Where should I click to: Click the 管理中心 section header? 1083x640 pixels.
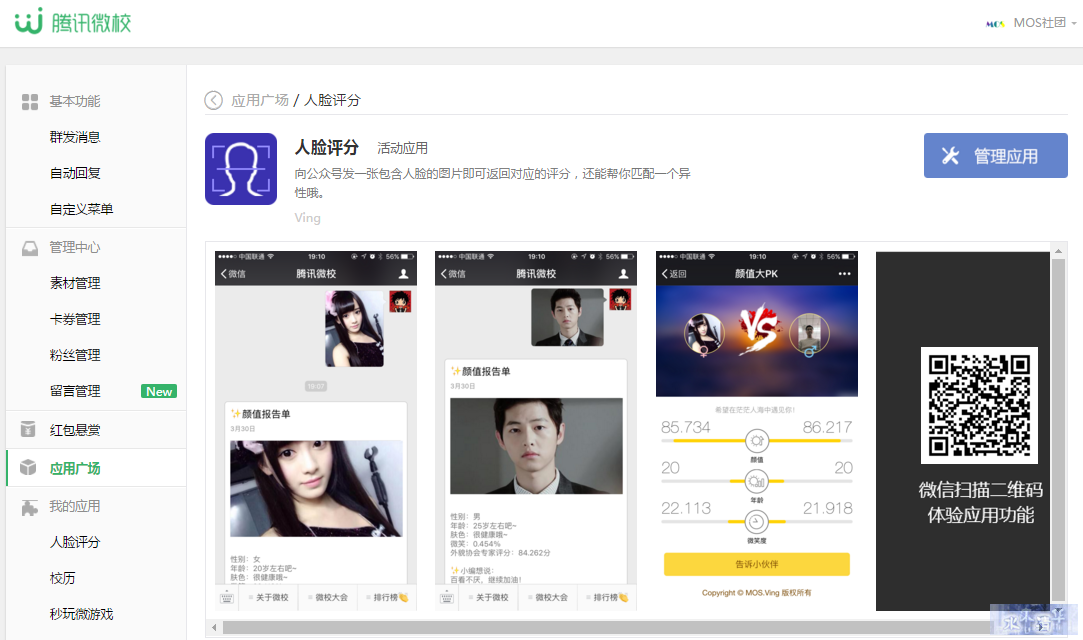tap(75, 247)
